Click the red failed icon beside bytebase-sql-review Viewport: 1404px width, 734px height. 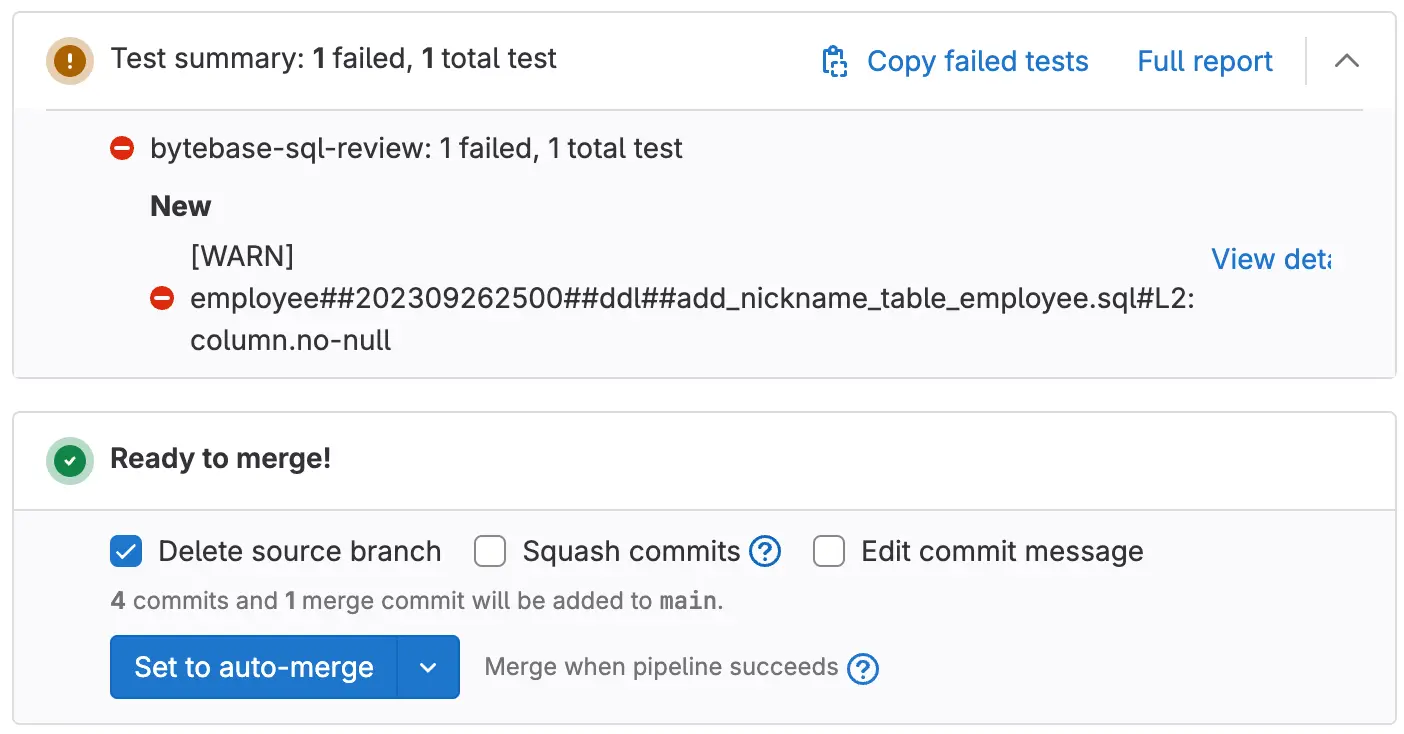[122, 148]
